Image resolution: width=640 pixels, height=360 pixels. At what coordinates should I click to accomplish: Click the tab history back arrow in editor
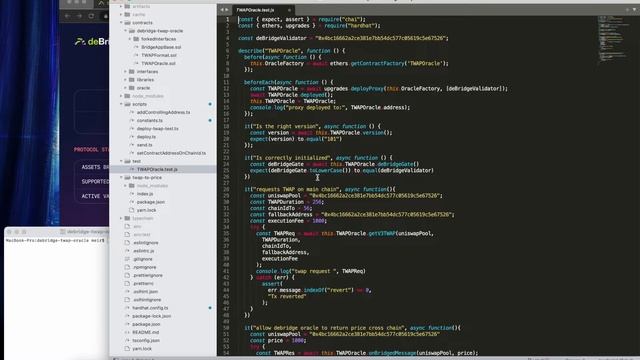click(x=222, y=10)
